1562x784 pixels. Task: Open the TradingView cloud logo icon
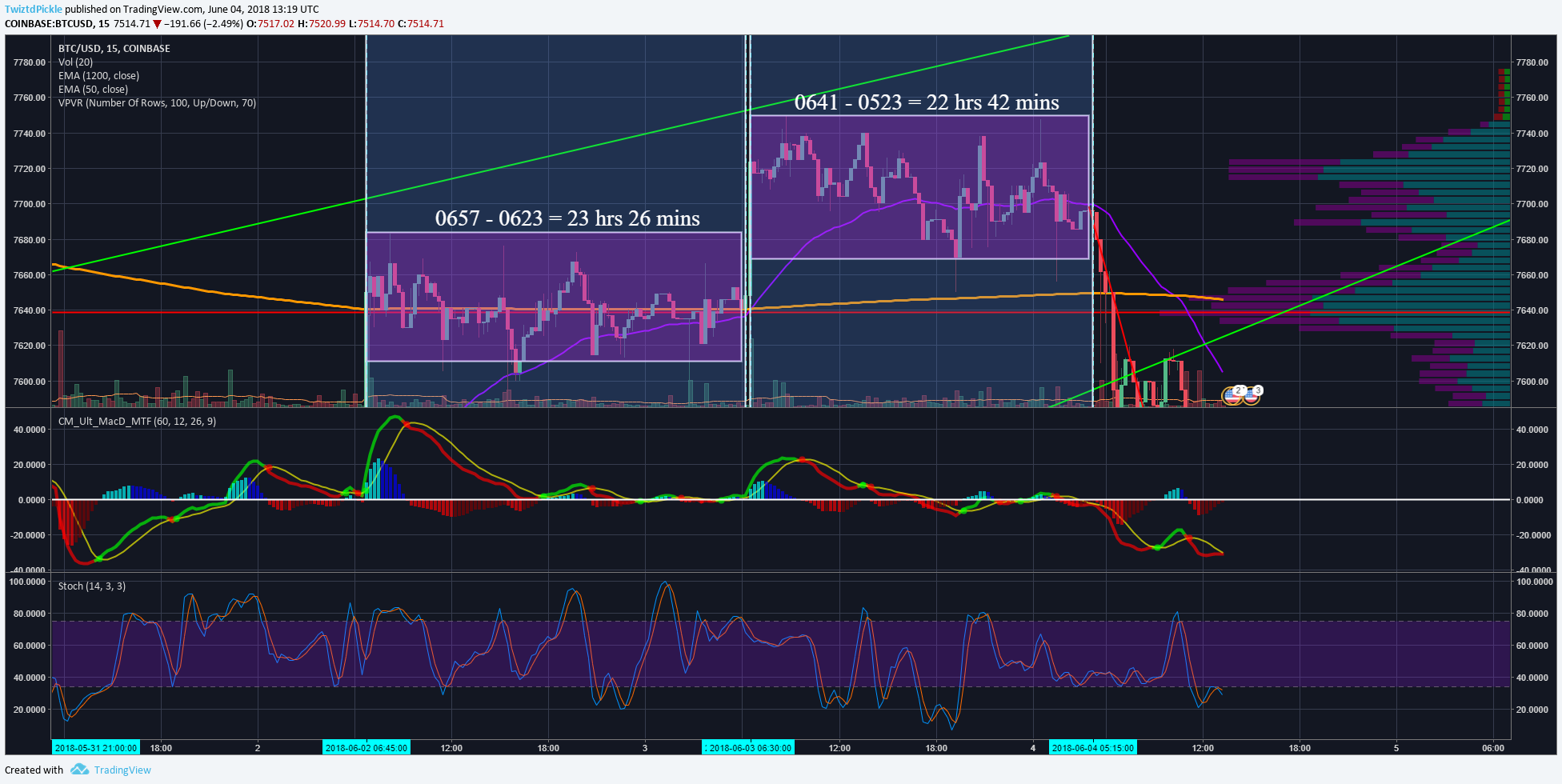79,770
